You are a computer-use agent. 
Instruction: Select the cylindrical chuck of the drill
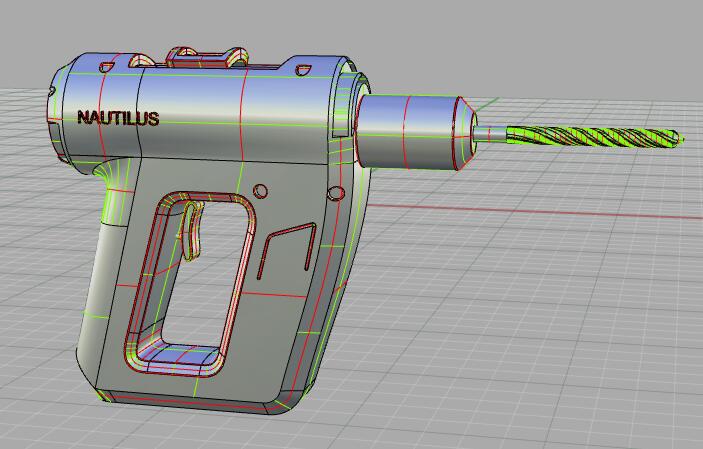pos(415,132)
